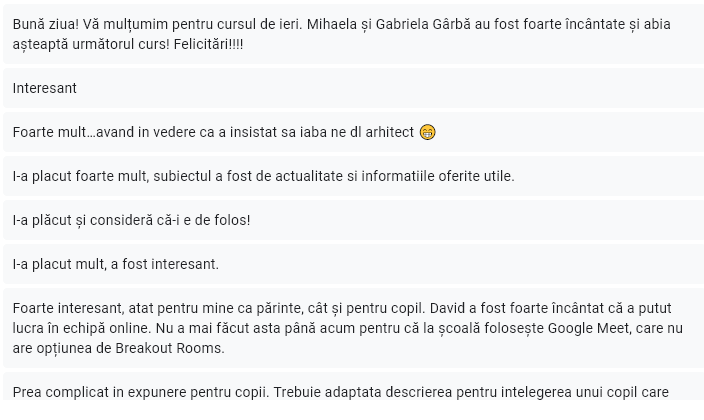The image size is (704, 420).
Task: Click 'lucra în echipă online' text
Action: [82, 328]
